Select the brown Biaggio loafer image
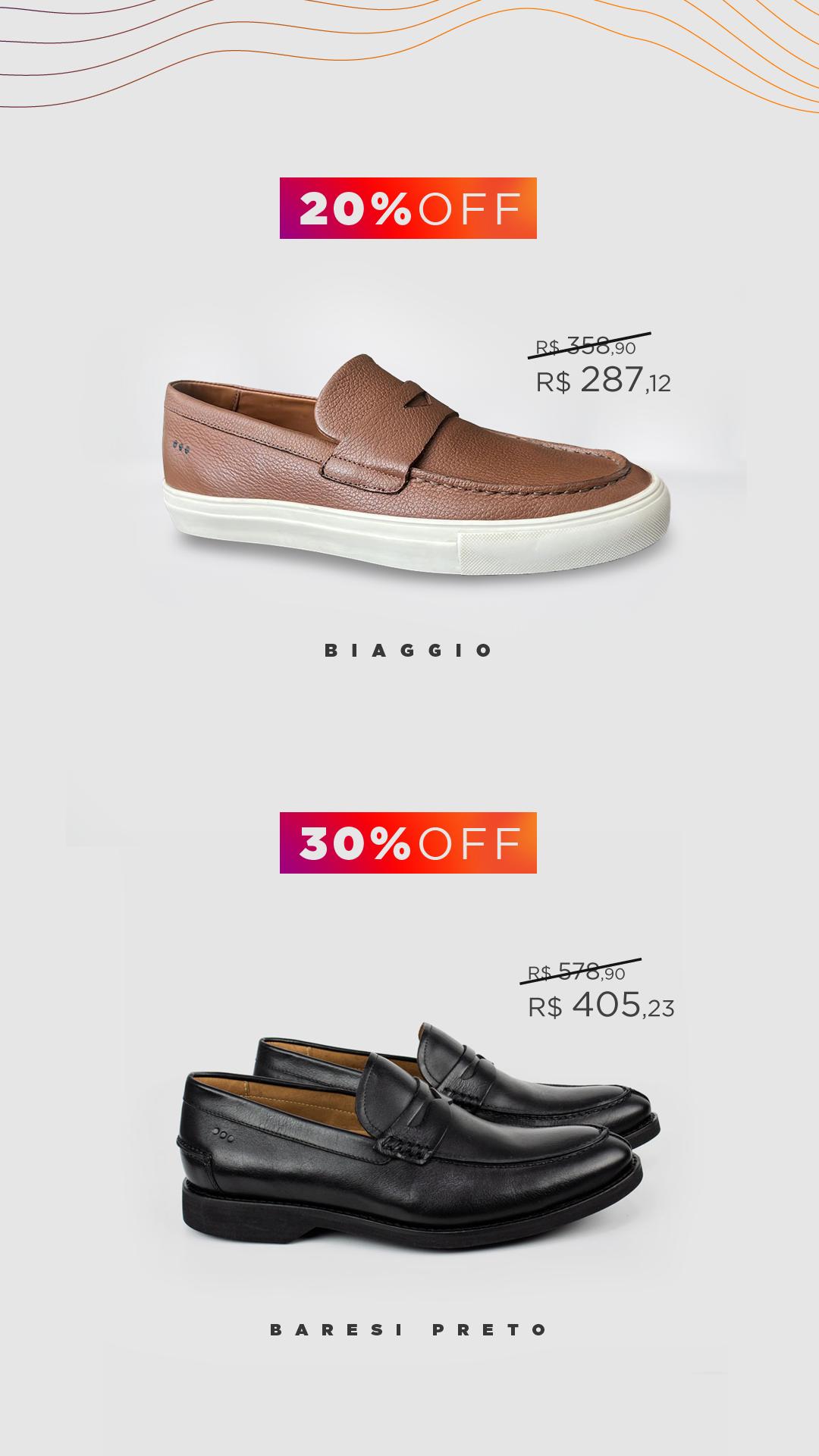The image size is (819, 1456). pyautogui.click(x=418, y=464)
